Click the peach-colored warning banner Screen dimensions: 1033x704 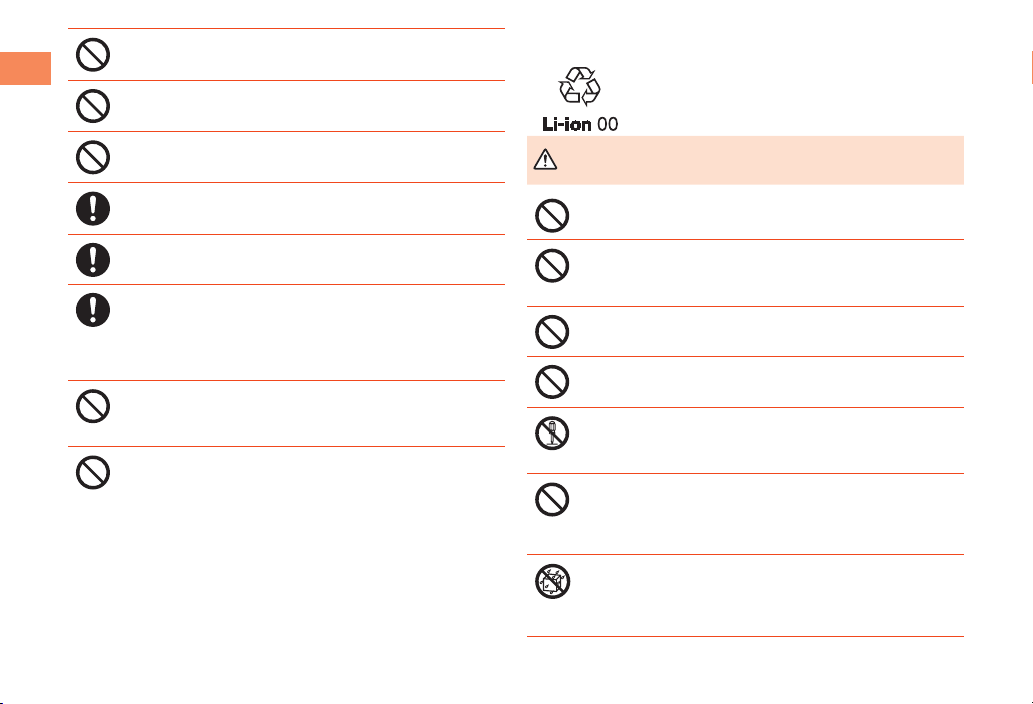(x=745, y=160)
